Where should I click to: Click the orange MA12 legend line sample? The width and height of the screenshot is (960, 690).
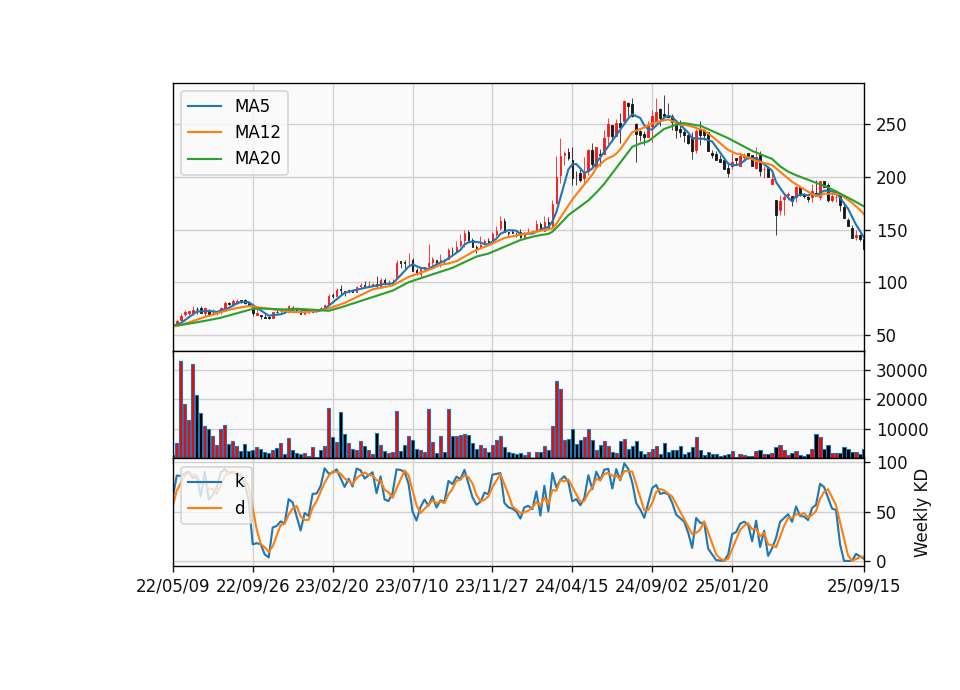click(x=204, y=132)
